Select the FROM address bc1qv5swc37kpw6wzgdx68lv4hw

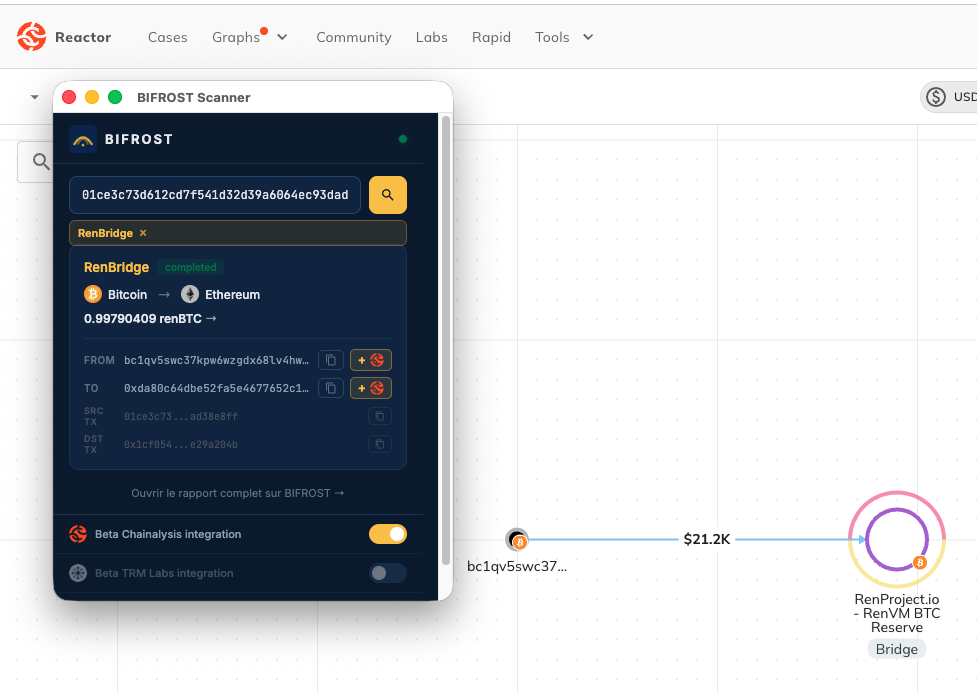coord(216,360)
